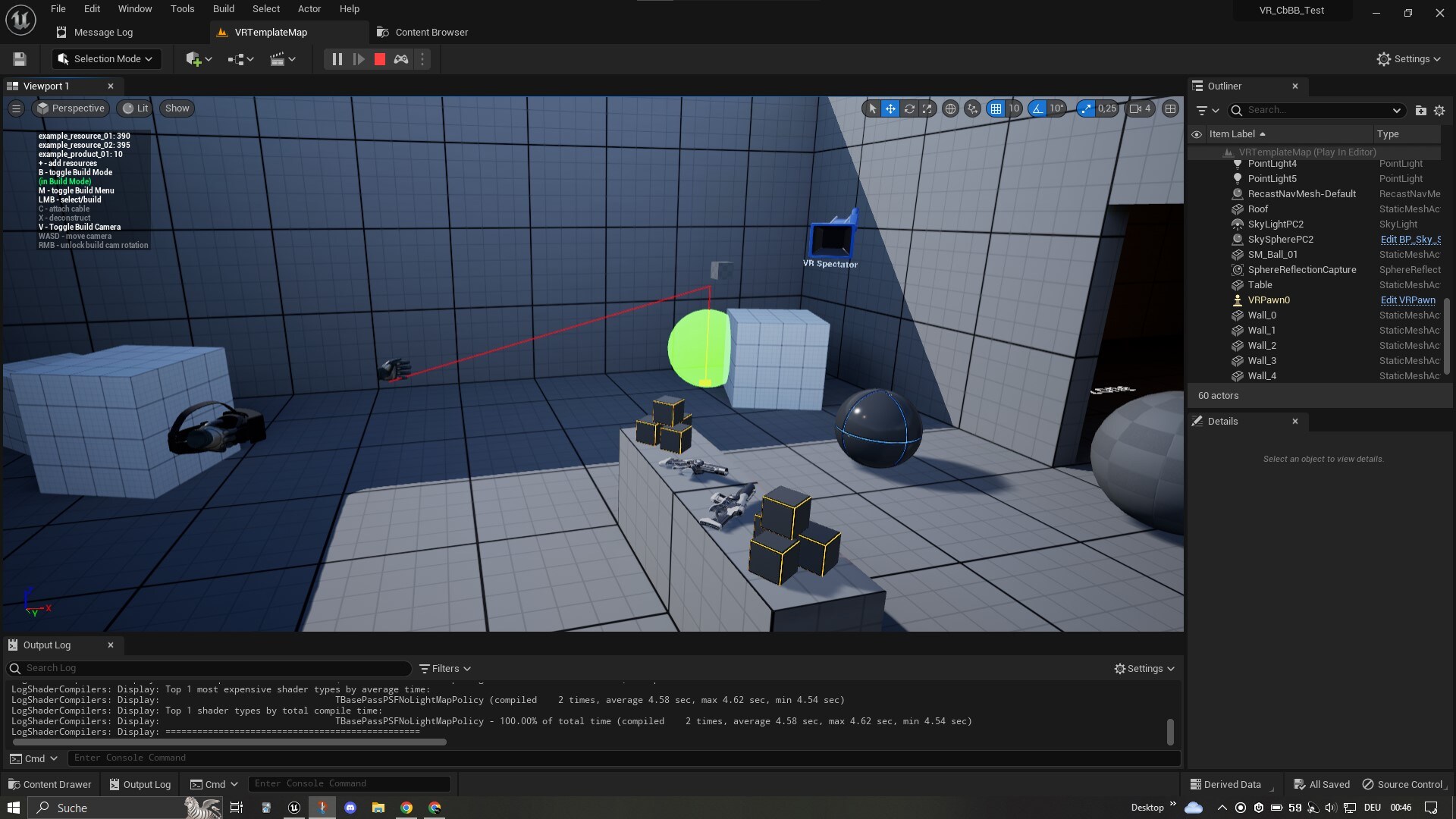Toggle visibility of the Table actor
The image size is (1456, 819).
pyautogui.click(x=1197, y=284)
